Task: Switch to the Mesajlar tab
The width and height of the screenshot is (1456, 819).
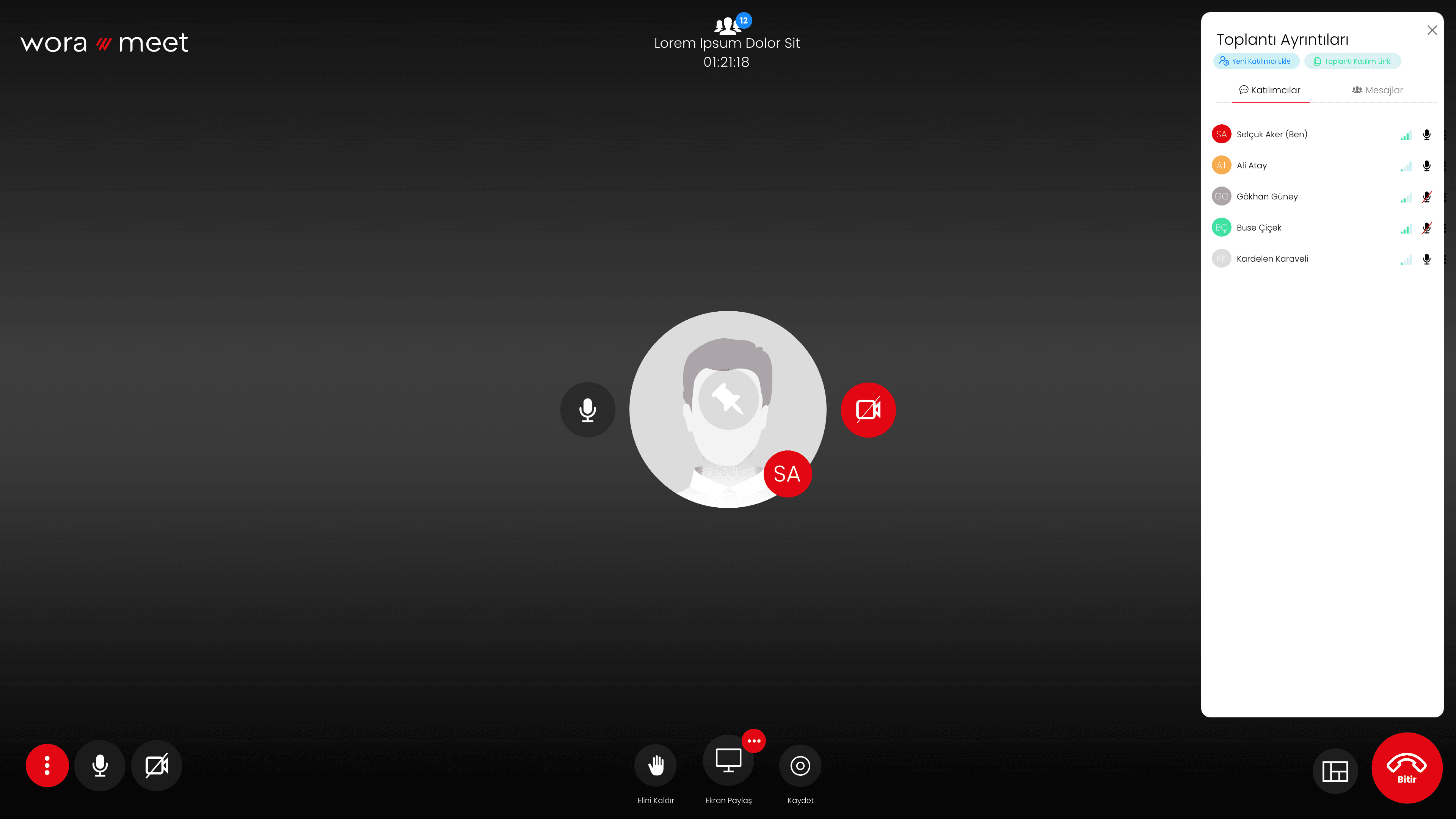Action: click(1378, 90)
